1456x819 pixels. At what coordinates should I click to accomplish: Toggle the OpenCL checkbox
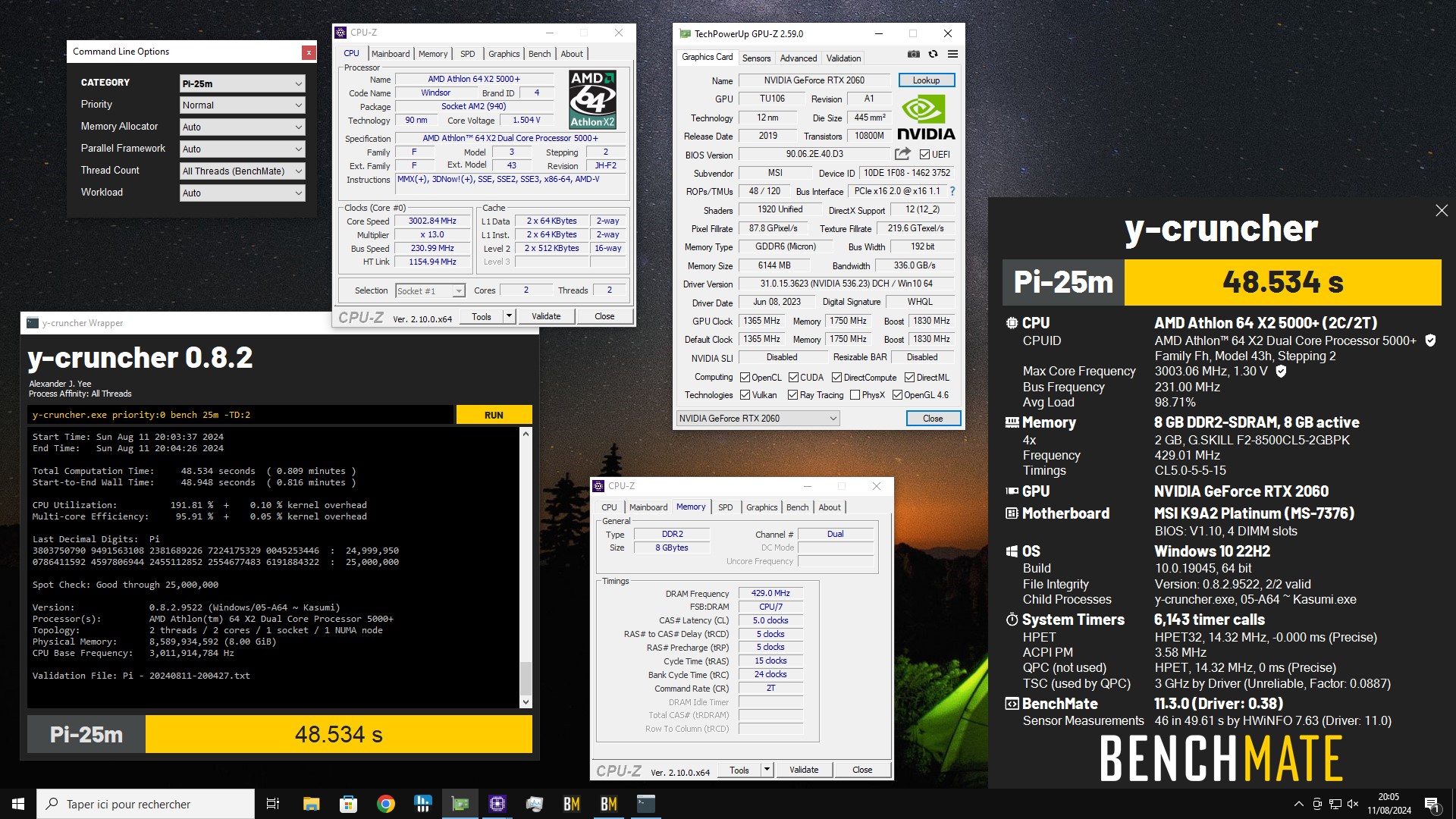pyautogui.click(x=745, y=378)
